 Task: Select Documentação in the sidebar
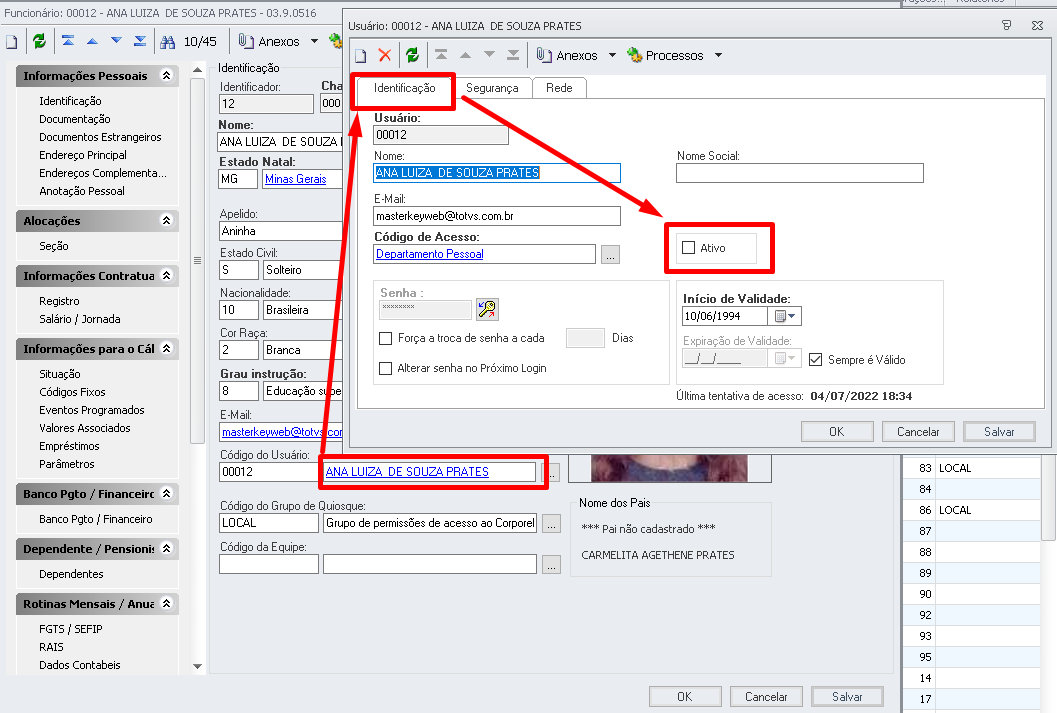(75, 119)
